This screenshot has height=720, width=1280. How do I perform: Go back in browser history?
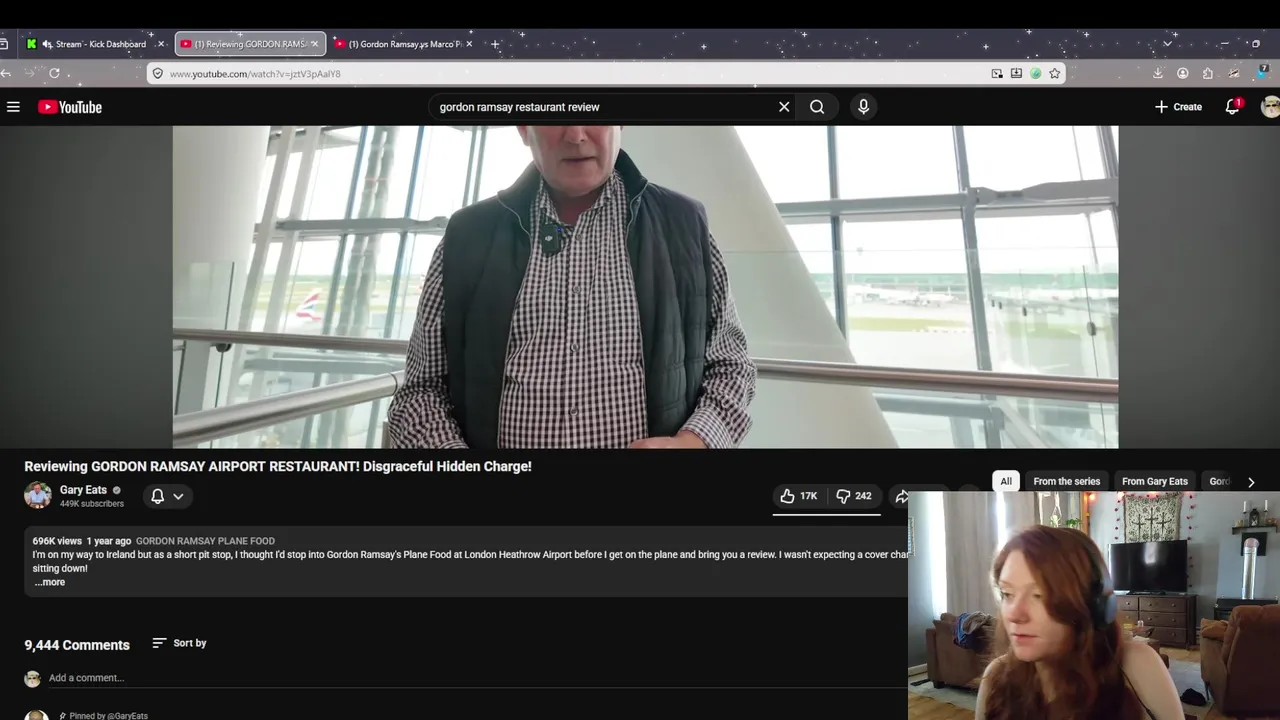(6, 73)
